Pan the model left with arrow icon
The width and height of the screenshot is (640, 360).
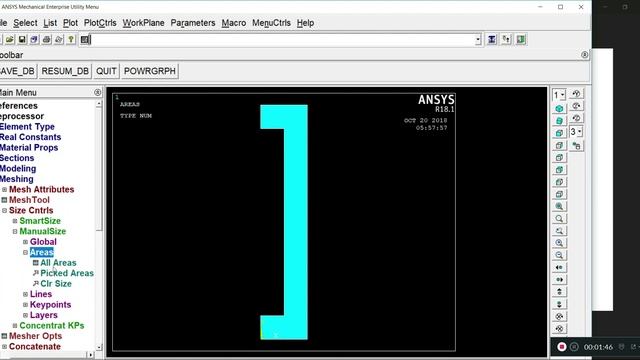click(559, 267)
